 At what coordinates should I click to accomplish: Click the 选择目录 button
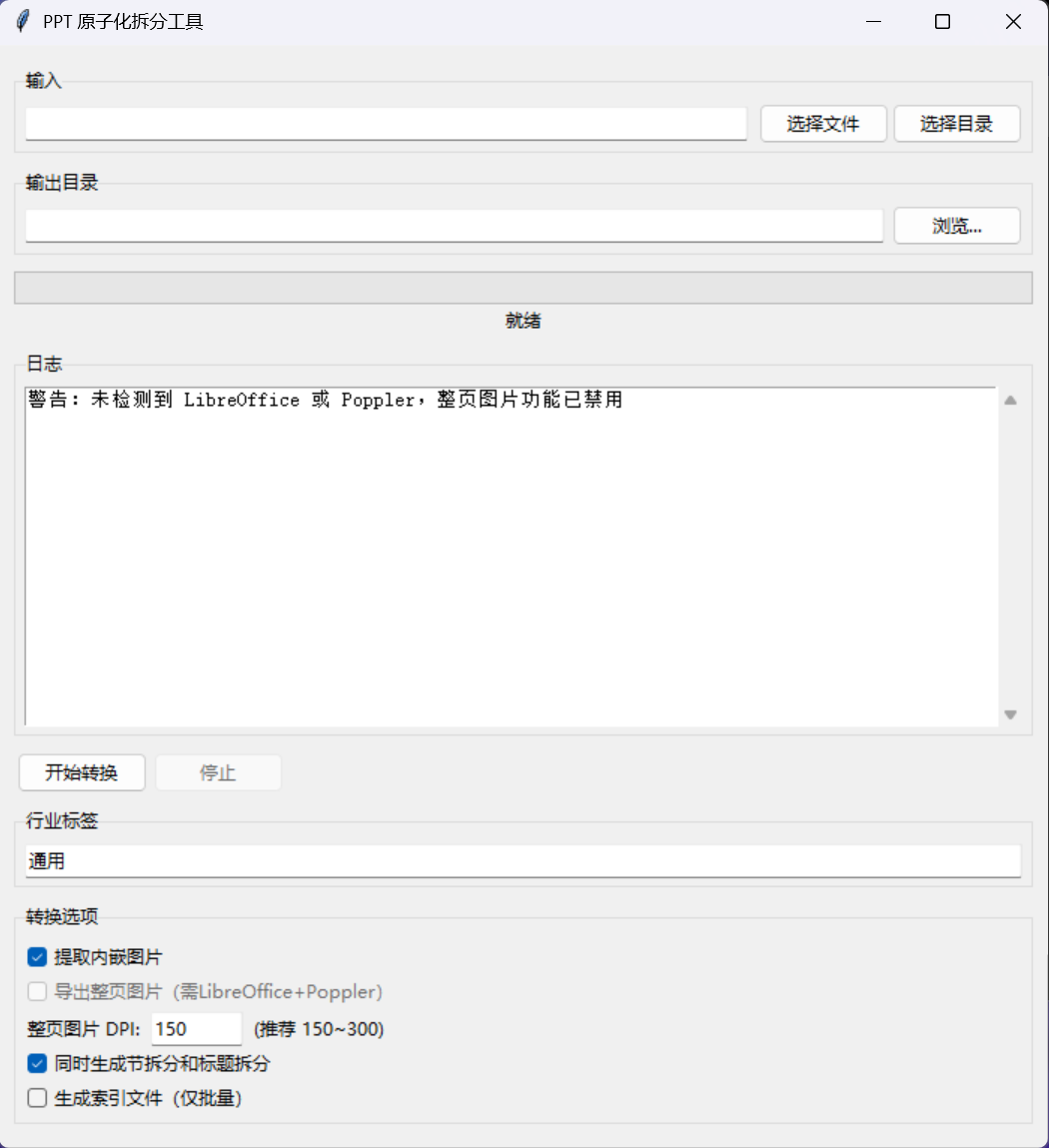(x=956, y=123)
